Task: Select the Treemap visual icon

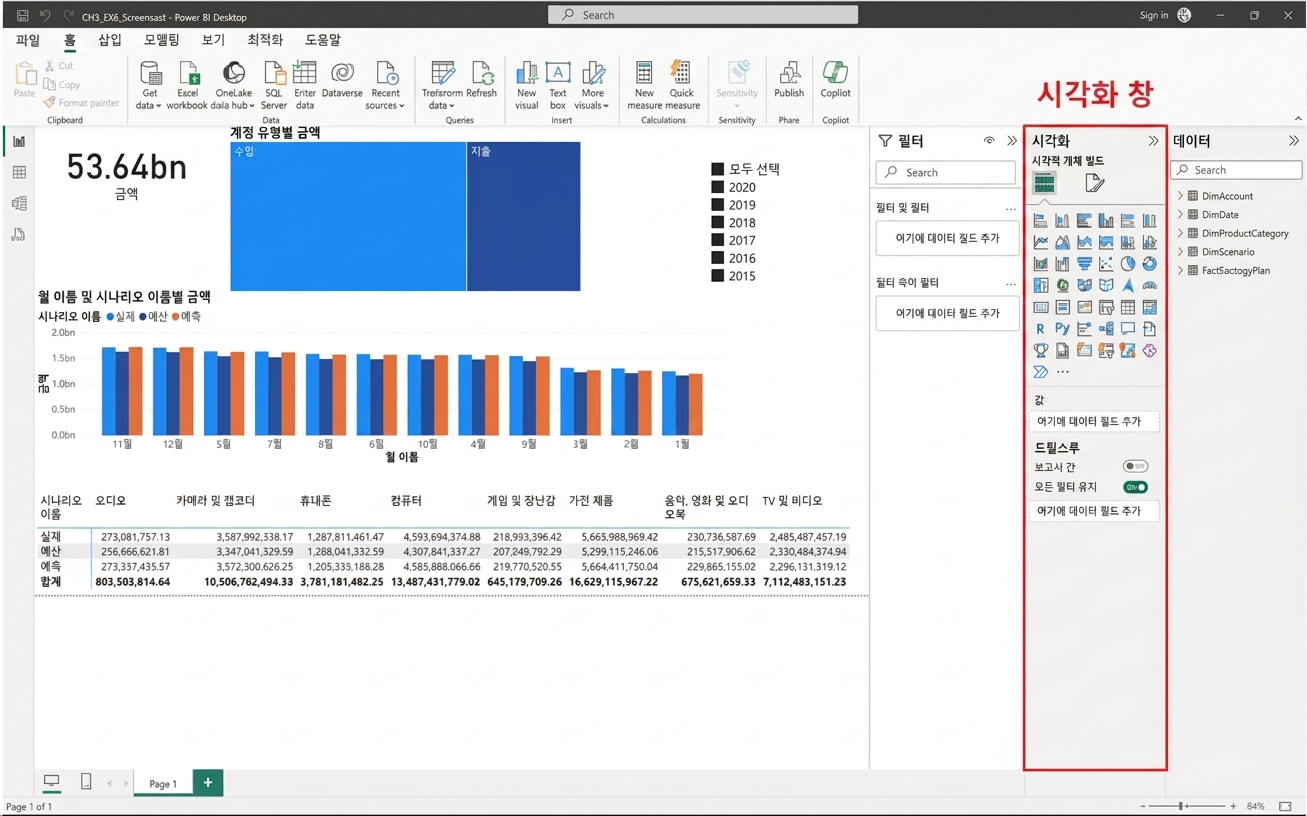Action: pos(1041,285)
